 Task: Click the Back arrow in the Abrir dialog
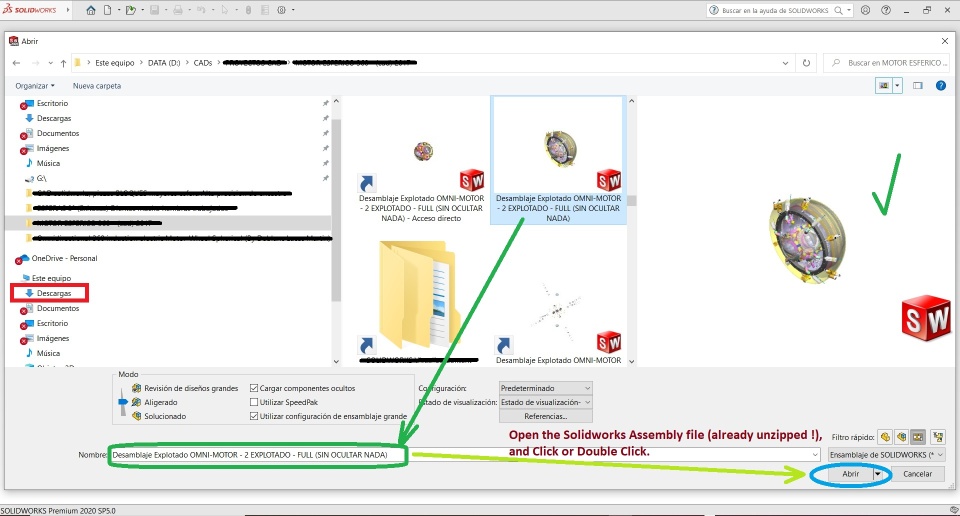[x=17, y=62]
